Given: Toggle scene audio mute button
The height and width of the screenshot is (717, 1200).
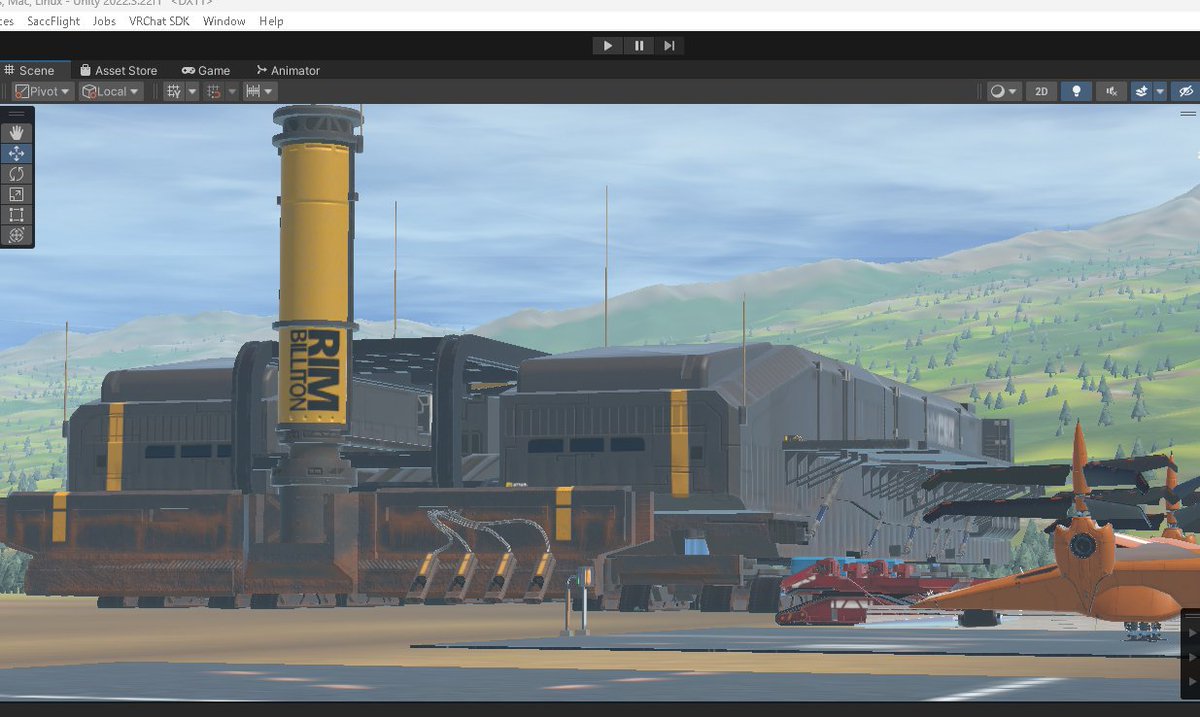Looking at the screenshot, I should click(x=1111, y=91).
